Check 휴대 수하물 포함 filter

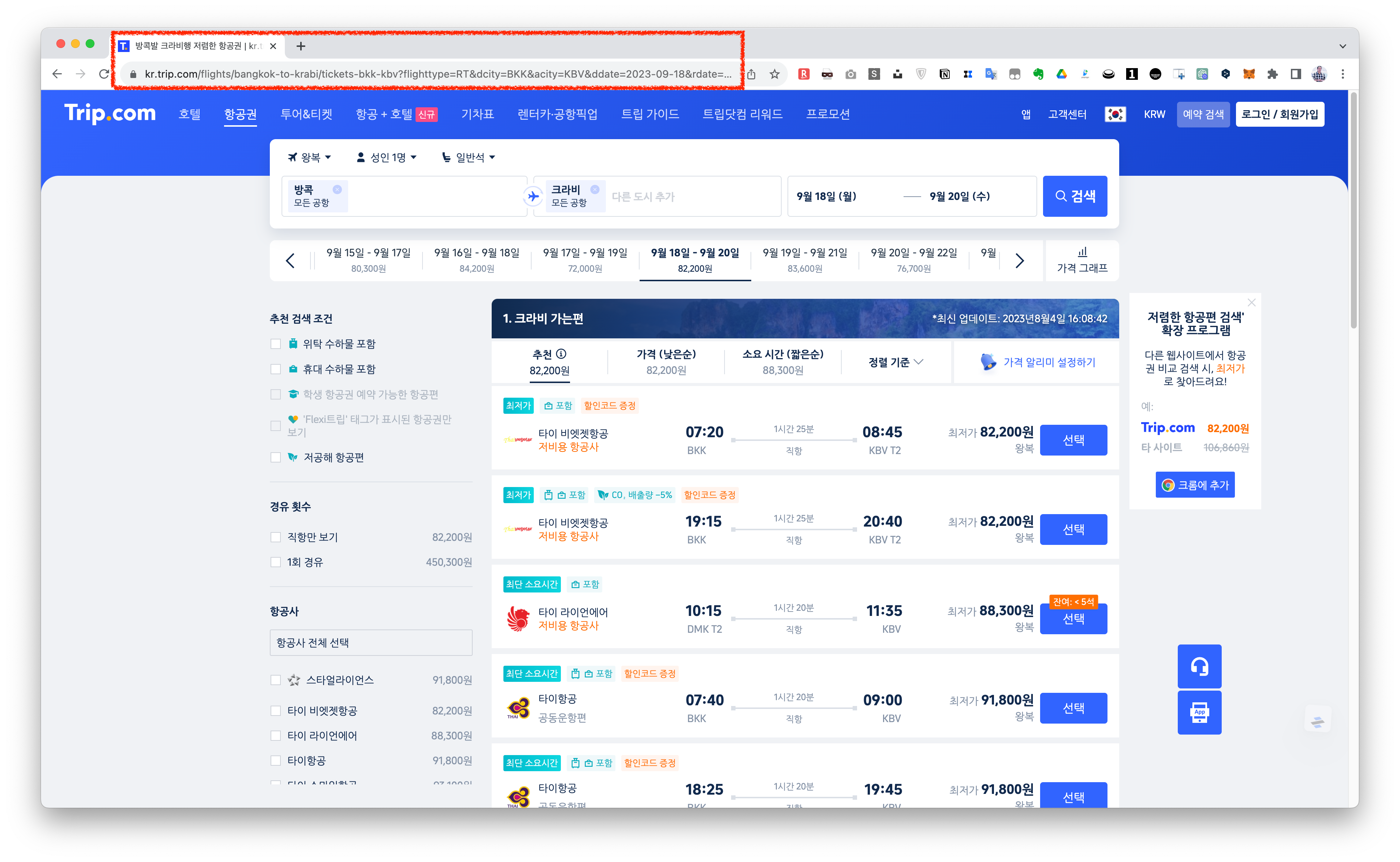point(276,369)
